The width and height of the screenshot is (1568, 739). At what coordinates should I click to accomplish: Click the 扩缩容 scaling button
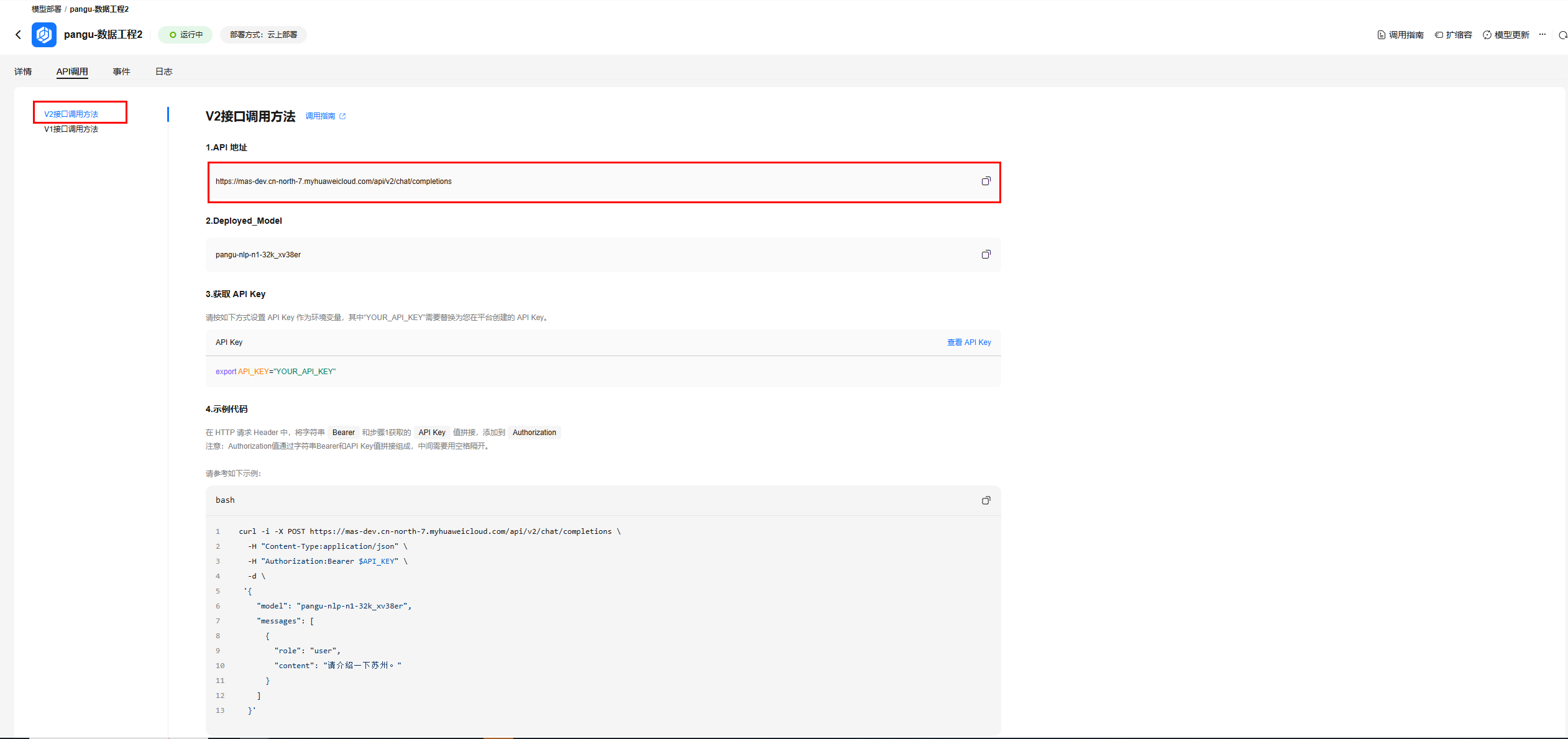[x=1453, y=35]
